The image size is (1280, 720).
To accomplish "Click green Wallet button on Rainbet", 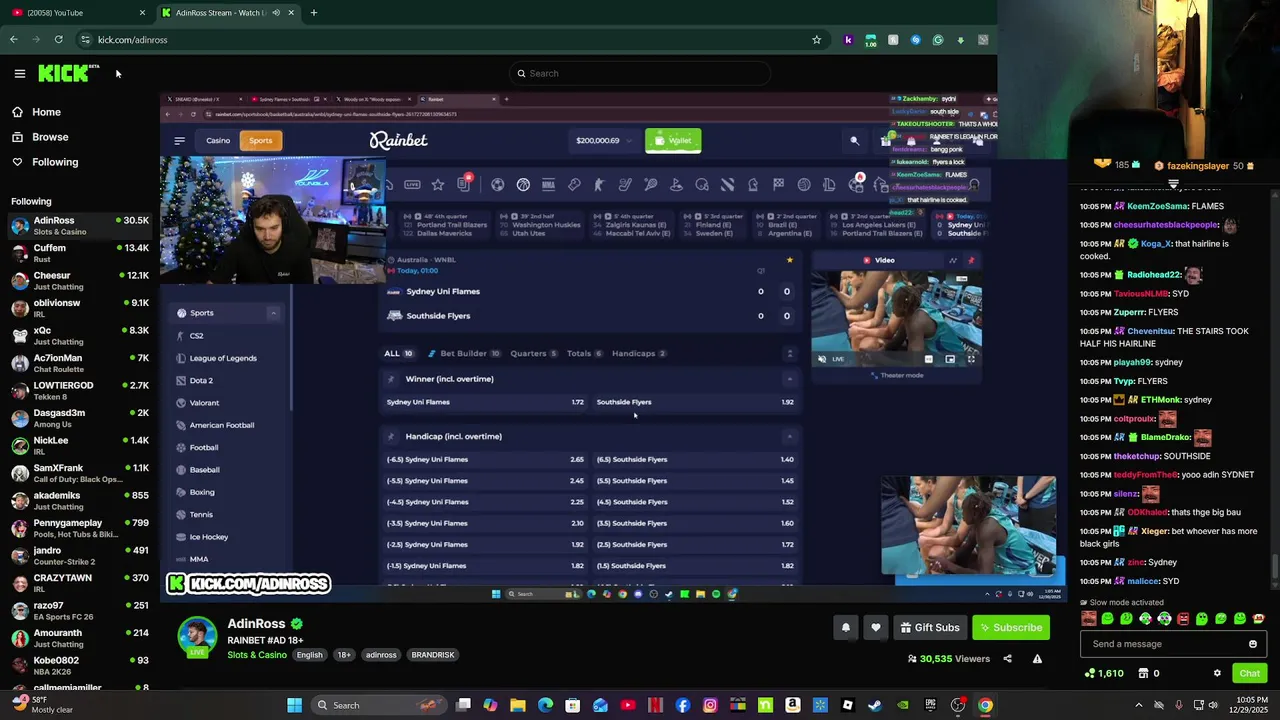I will [x=673, y=140].
